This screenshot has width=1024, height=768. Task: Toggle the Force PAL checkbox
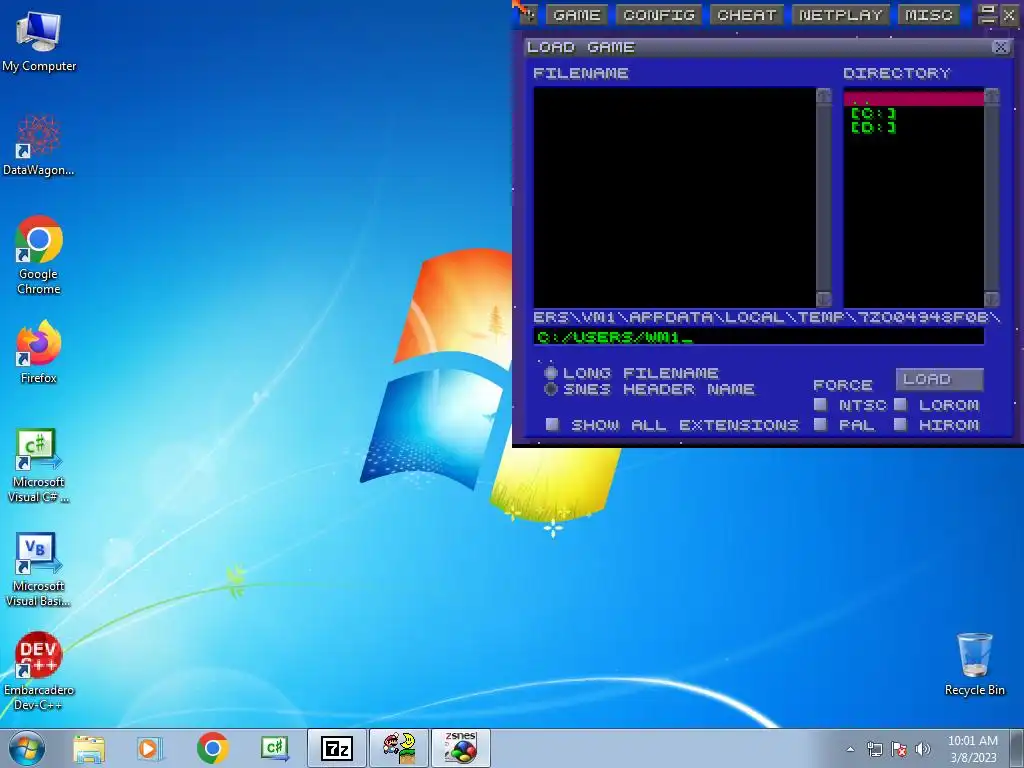820,424
